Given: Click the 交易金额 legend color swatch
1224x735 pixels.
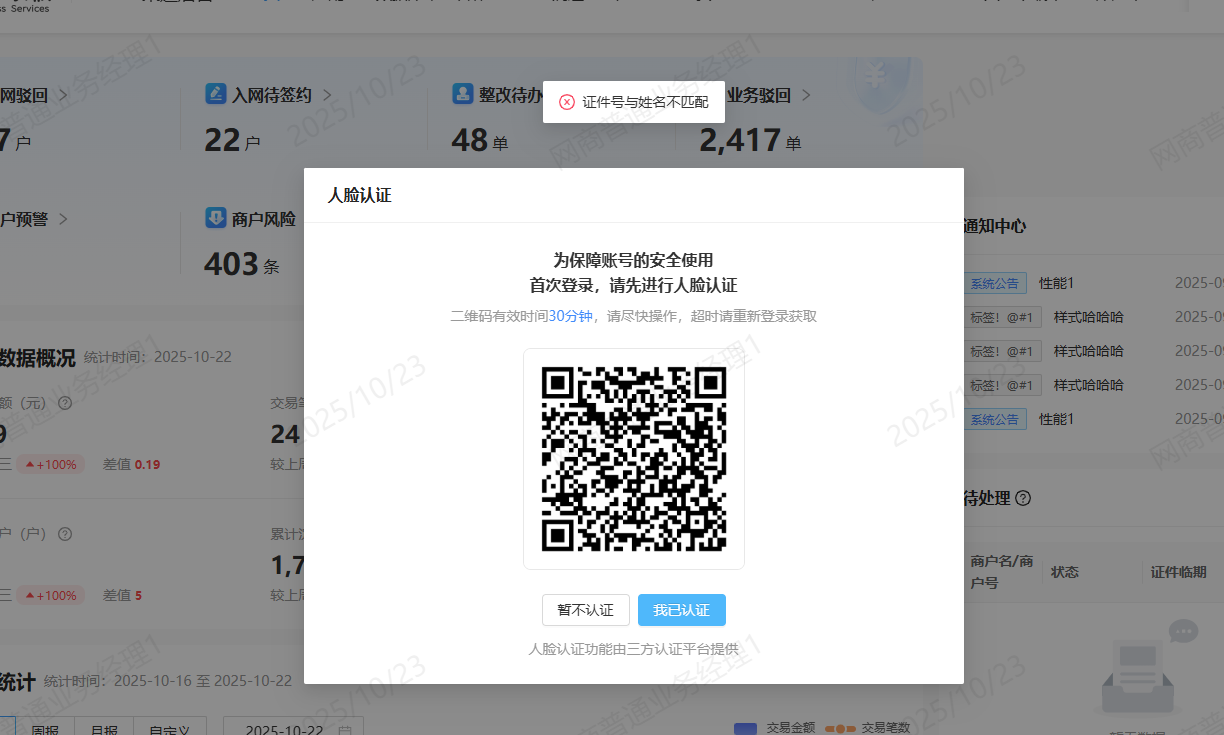Looking at the screenshot, I should [745, 727].
